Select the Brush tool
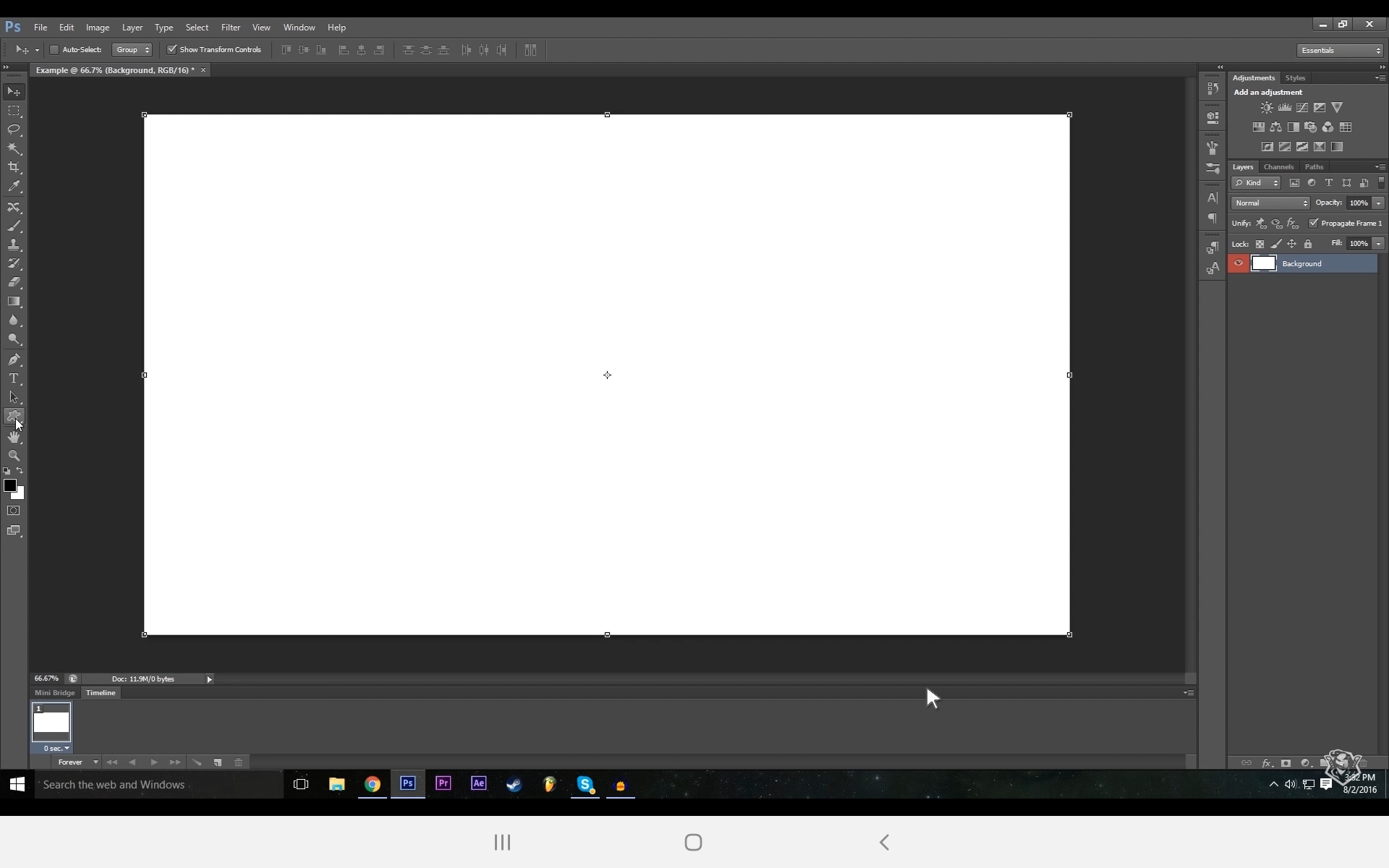This screenshot has height=868, width=1389. (14, 226)
